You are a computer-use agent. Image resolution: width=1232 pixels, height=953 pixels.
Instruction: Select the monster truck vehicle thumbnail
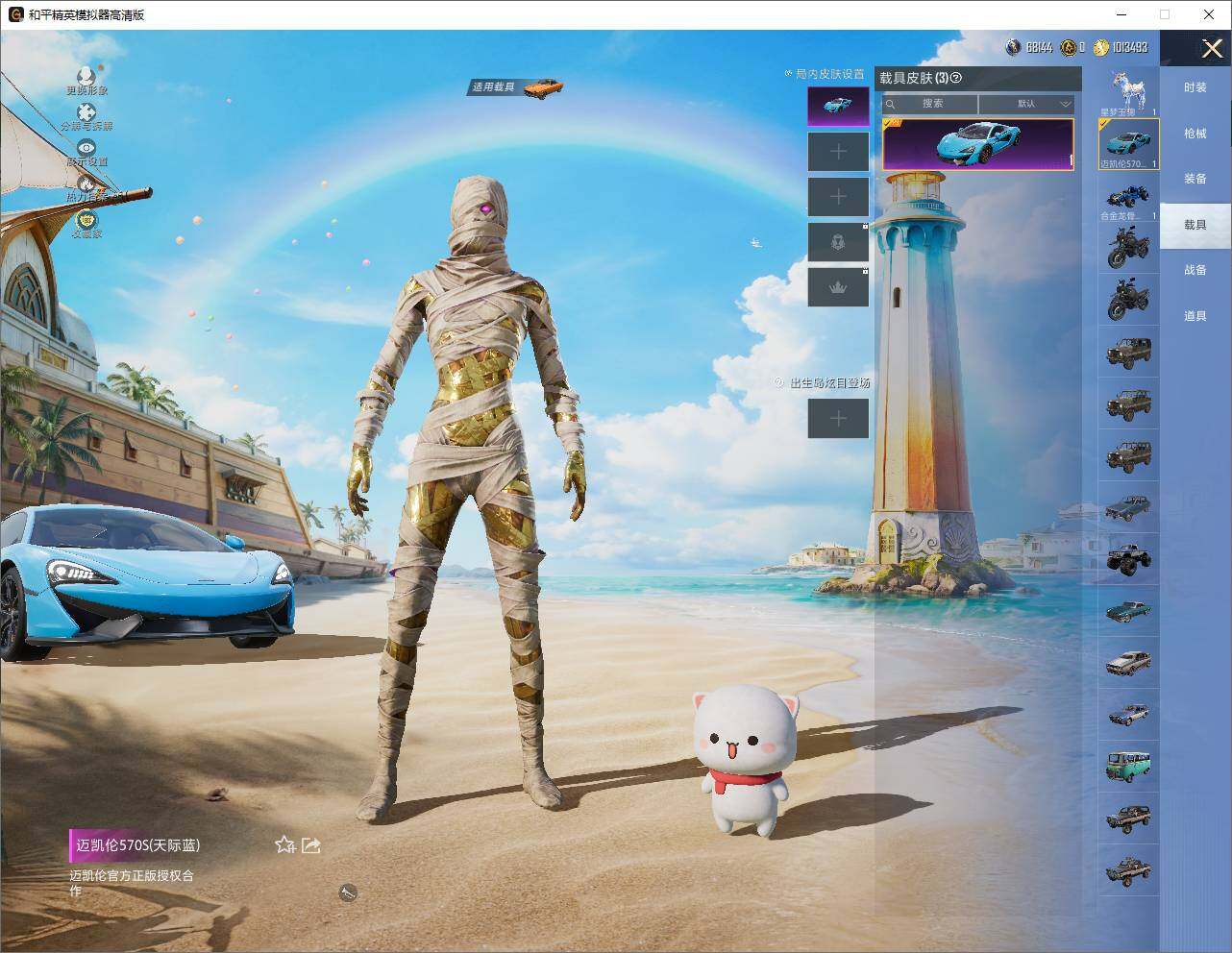pos(1128,559)
